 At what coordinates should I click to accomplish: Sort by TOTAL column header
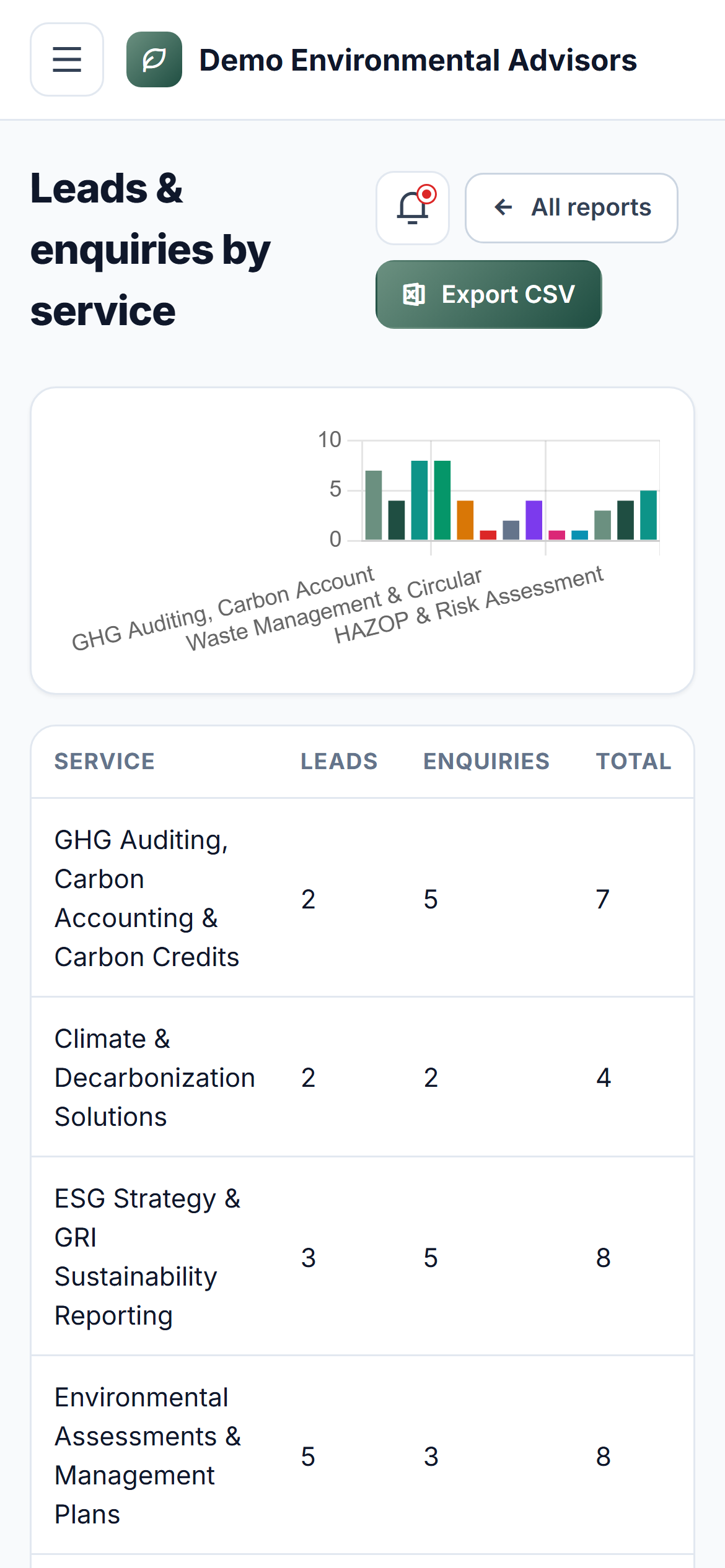[x=633, y=761]
